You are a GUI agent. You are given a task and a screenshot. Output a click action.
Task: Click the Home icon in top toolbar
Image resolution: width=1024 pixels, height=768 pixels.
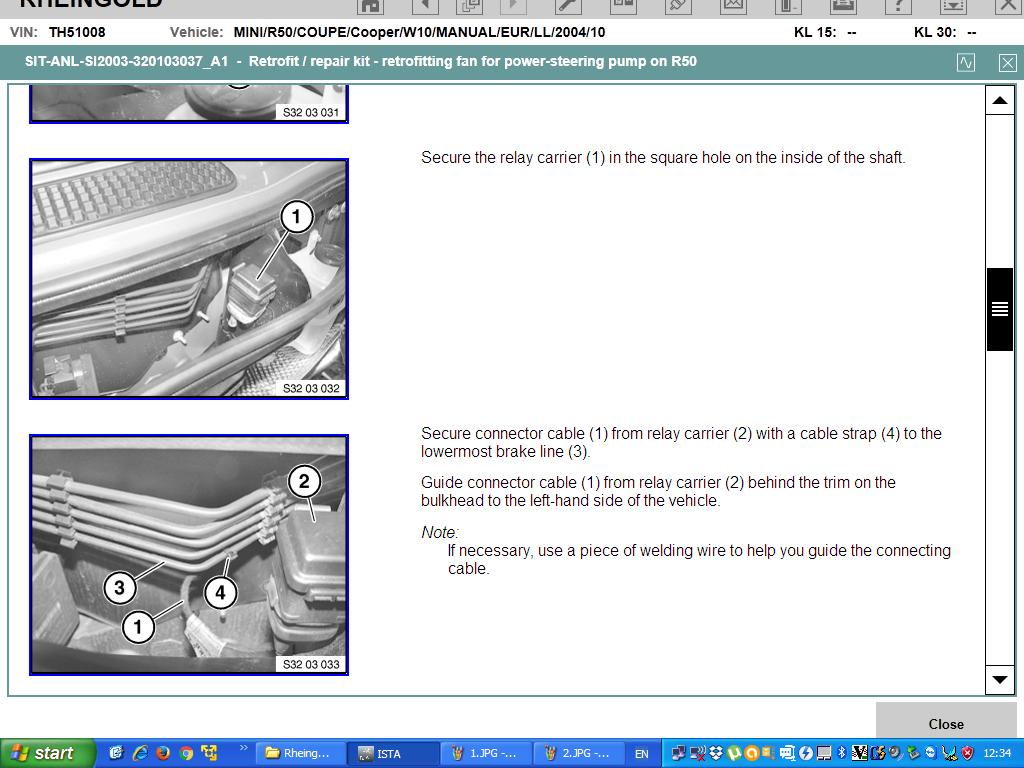pyautogui.click(x=371, y=5)
